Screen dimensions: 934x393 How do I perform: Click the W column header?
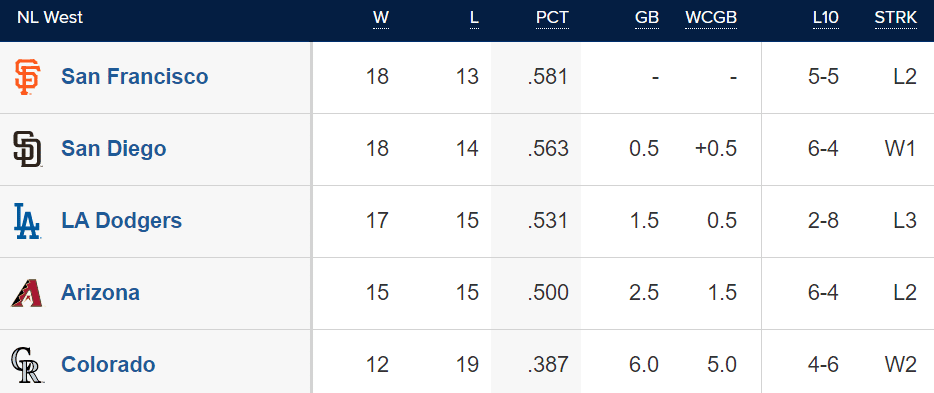381,18
